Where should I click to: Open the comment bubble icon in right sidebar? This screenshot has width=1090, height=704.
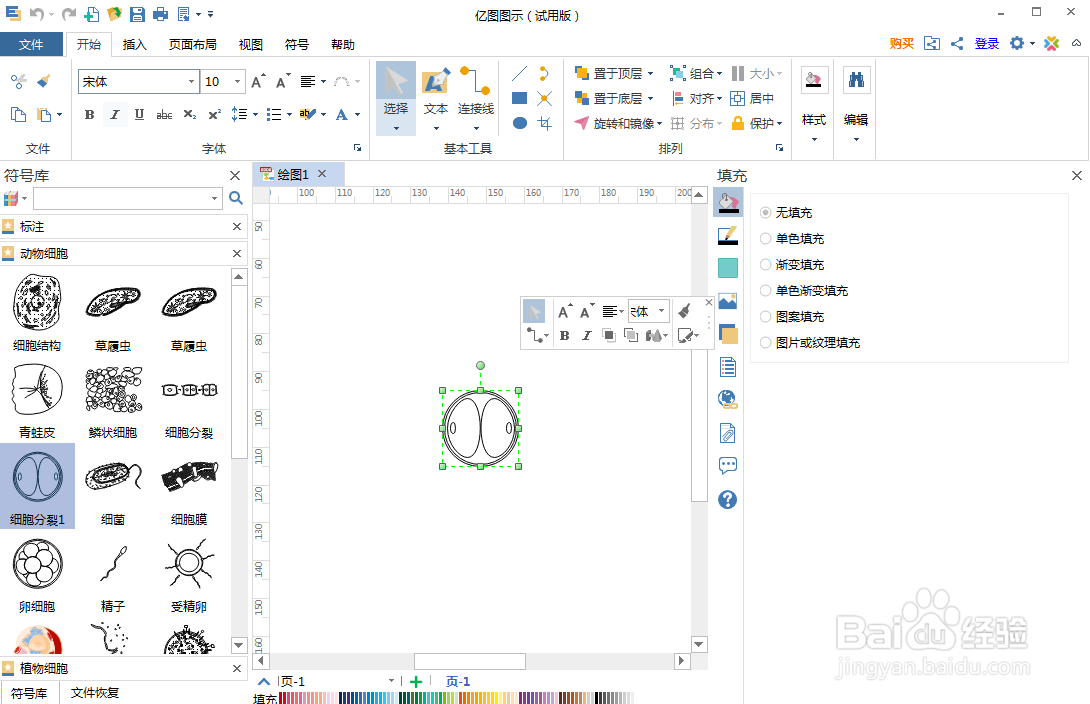(x=727, y=465)
